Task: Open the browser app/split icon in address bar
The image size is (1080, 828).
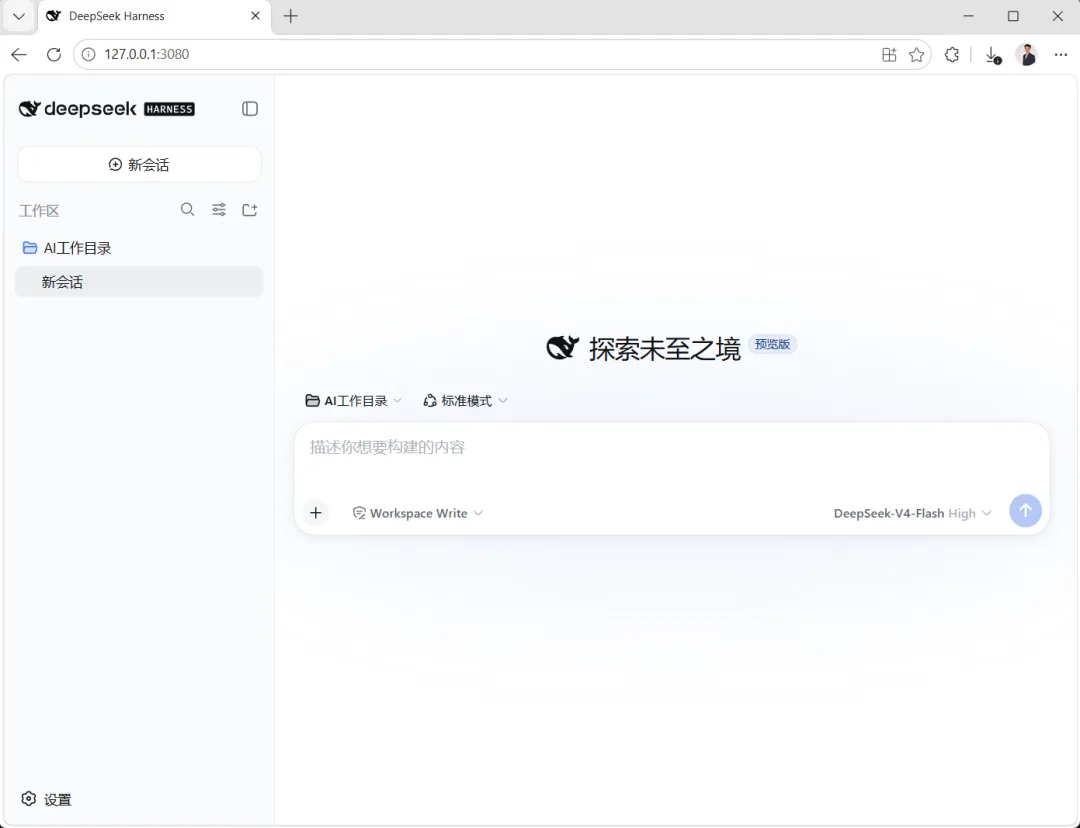Action: (x=889, y=54)
